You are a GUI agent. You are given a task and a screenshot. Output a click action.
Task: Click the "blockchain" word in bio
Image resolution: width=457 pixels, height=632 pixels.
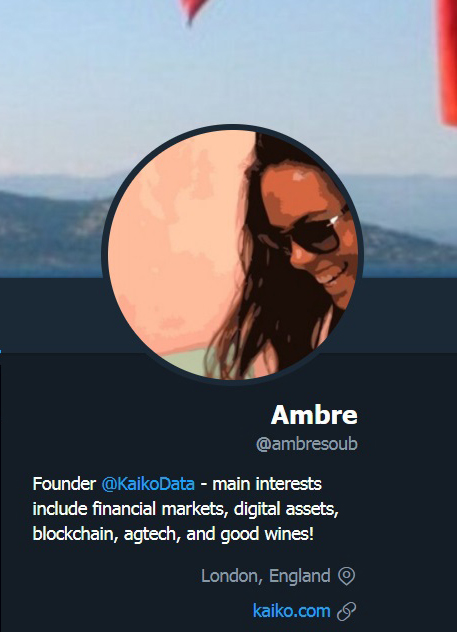[73, 534]
